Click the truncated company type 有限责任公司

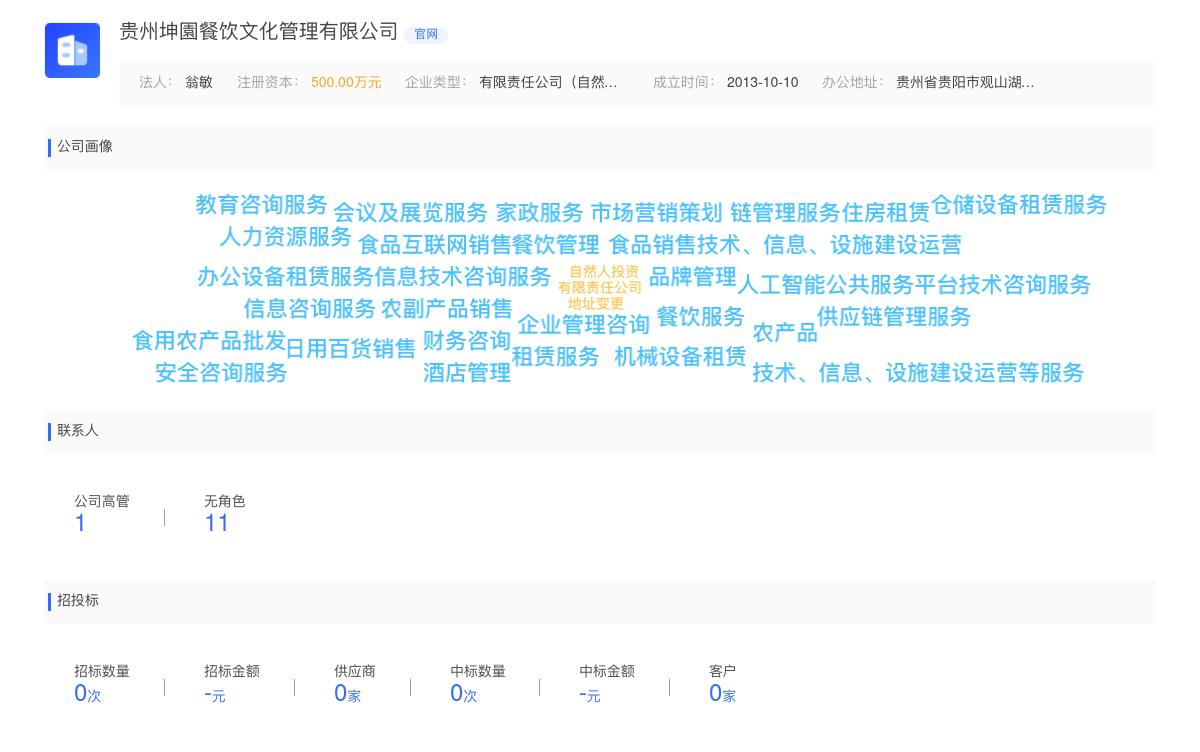point(548,83)
